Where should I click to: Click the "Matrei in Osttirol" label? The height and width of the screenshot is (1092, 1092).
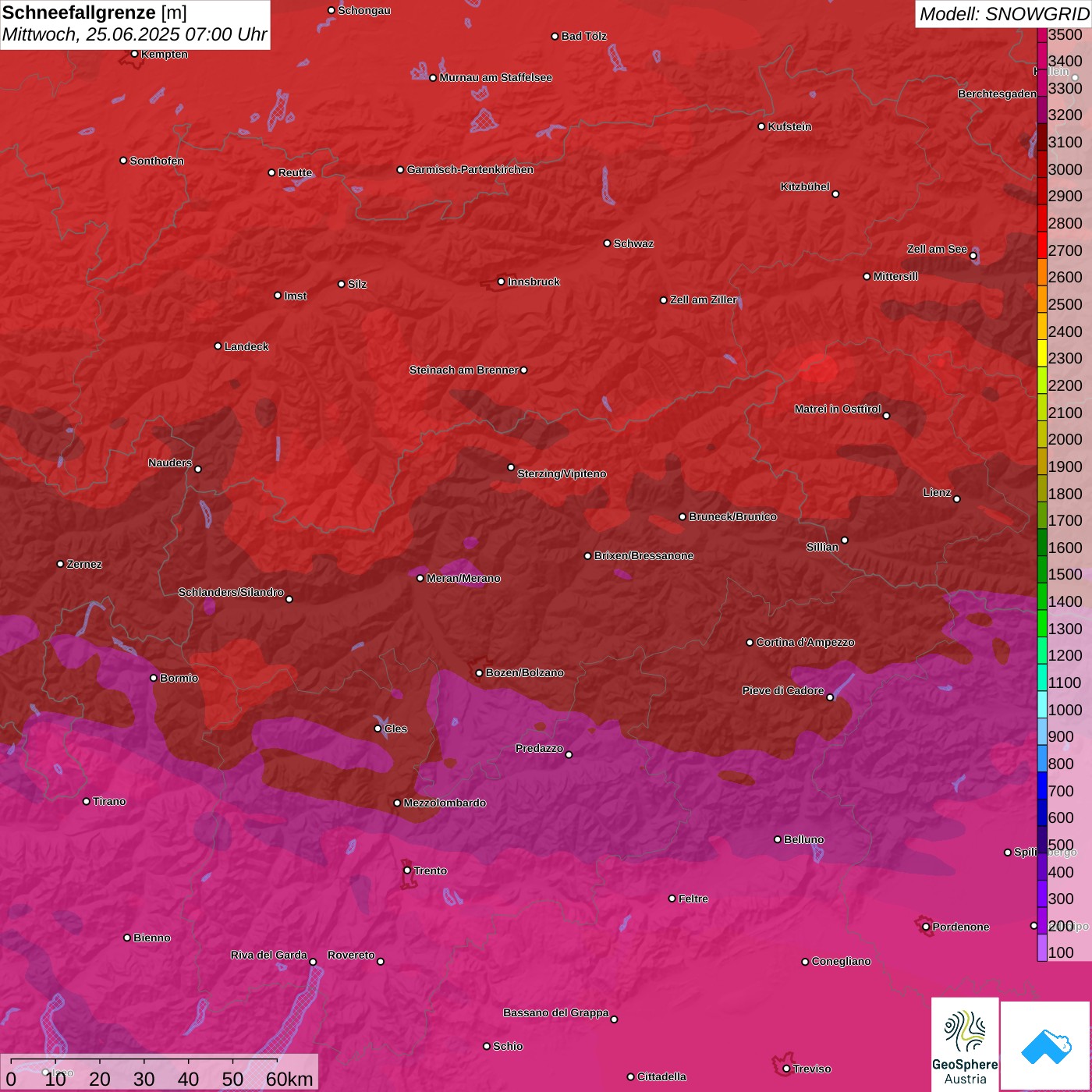(x=838, y=409)
